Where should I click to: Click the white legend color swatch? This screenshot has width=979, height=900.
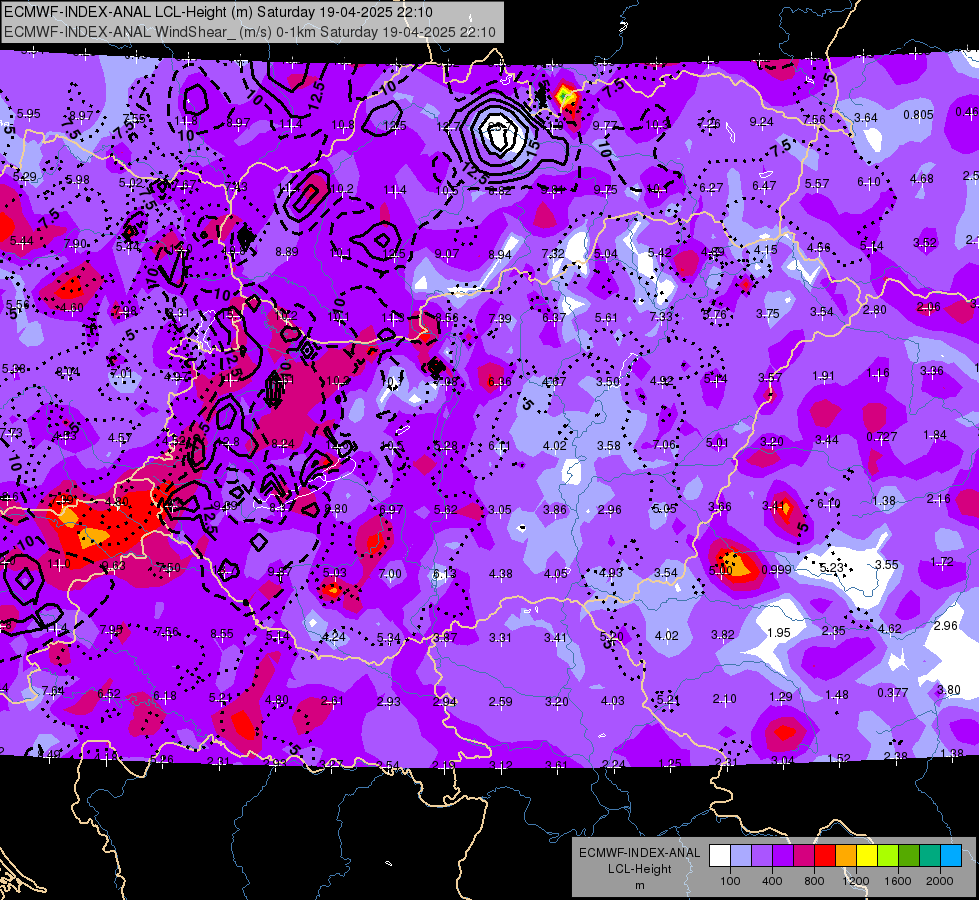[x=720, y=856]
